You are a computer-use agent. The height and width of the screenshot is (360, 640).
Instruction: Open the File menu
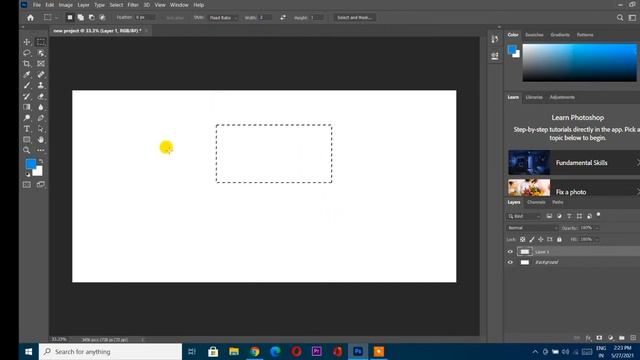click(37, 5)
